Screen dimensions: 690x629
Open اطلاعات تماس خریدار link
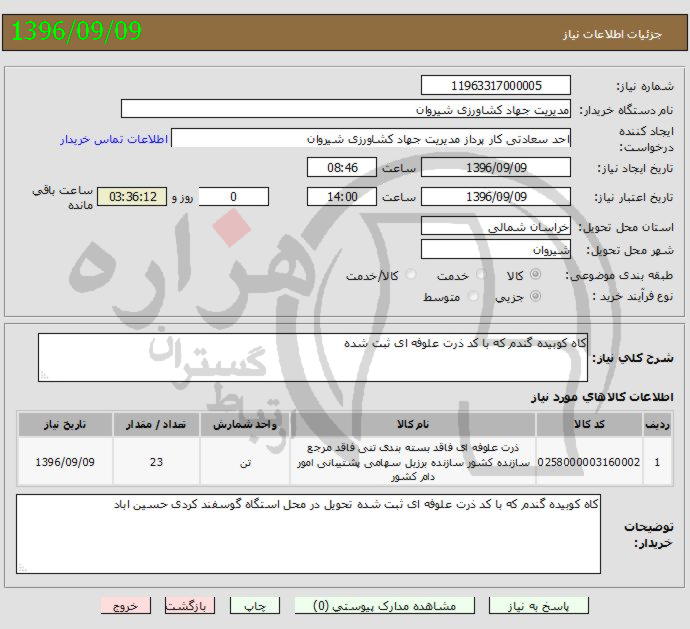[114, 139]
